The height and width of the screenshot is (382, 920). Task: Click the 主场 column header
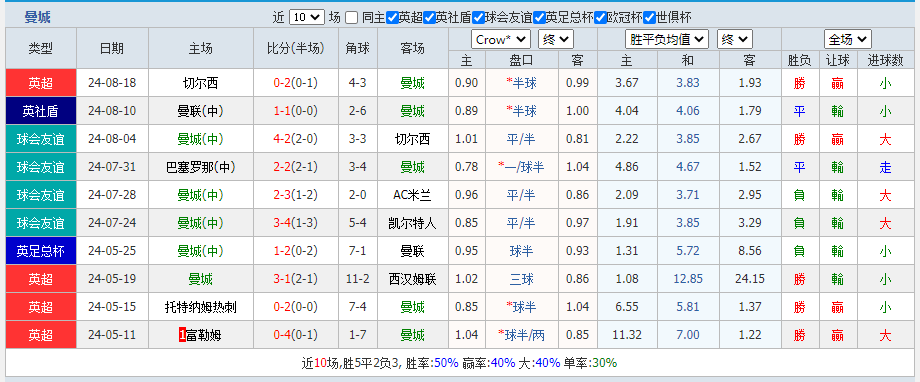201,49
